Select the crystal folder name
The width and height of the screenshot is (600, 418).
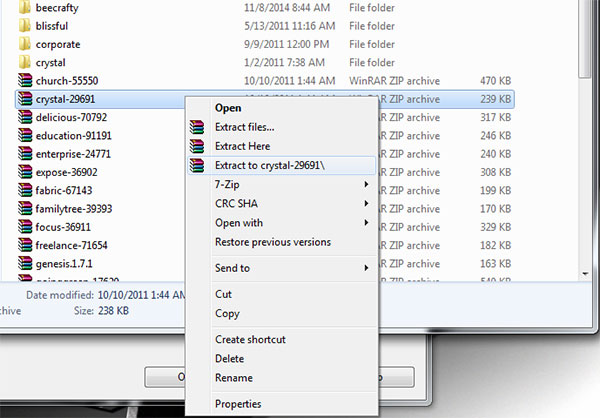pos(51,62)
